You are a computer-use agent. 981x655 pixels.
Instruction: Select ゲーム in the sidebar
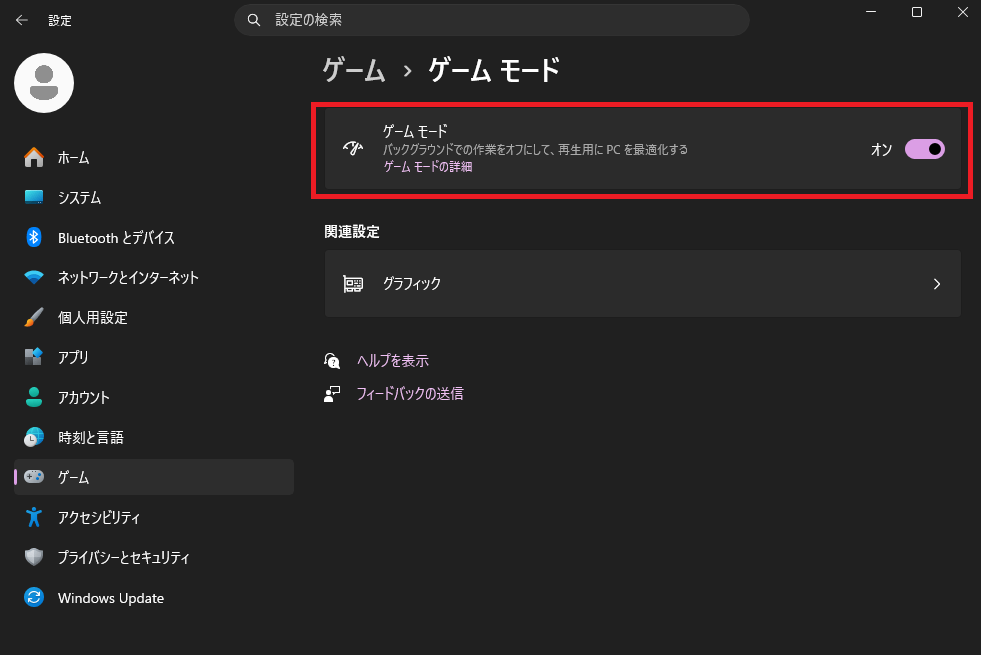click(x=74, y=477)
